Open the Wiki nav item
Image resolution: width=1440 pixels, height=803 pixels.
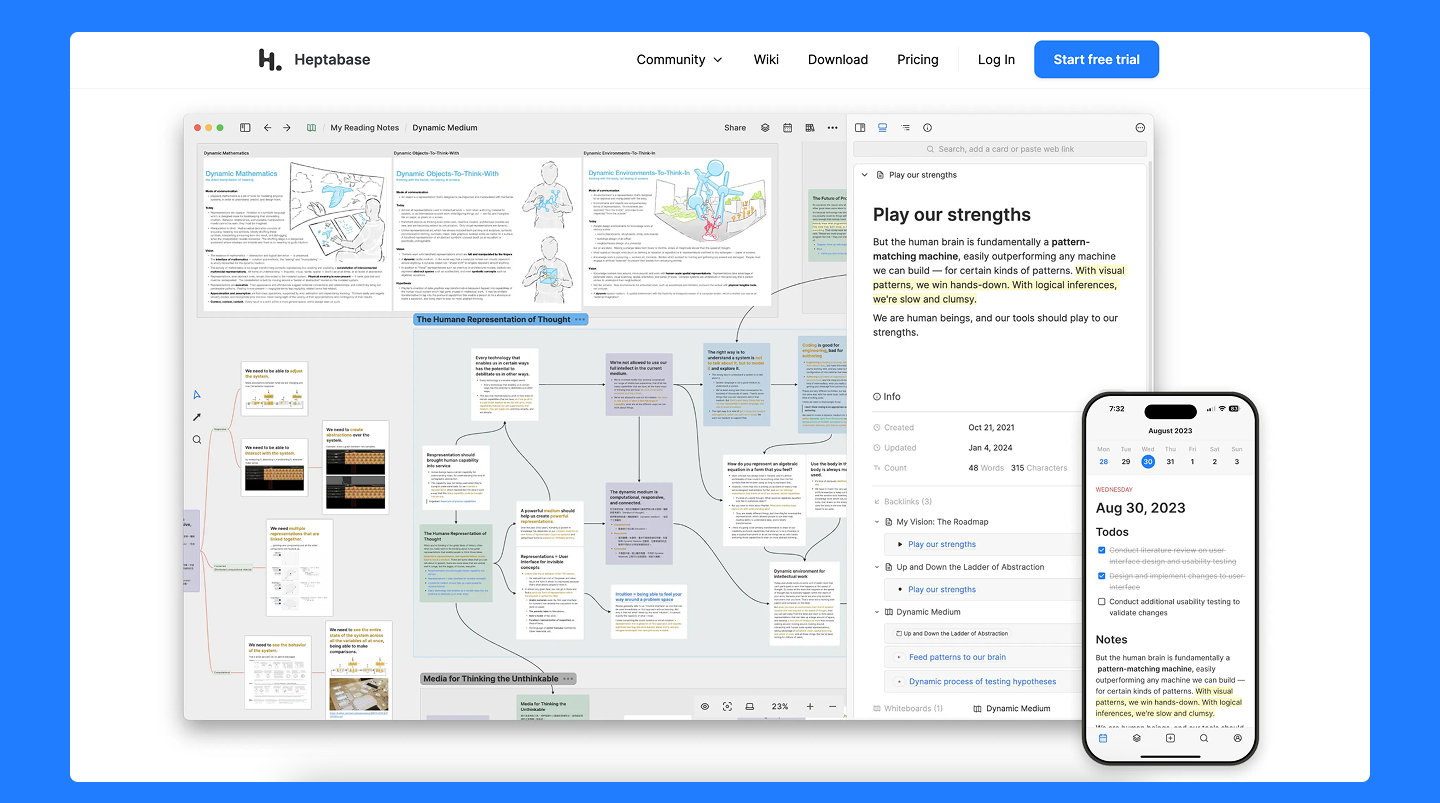tap(766, 60)
